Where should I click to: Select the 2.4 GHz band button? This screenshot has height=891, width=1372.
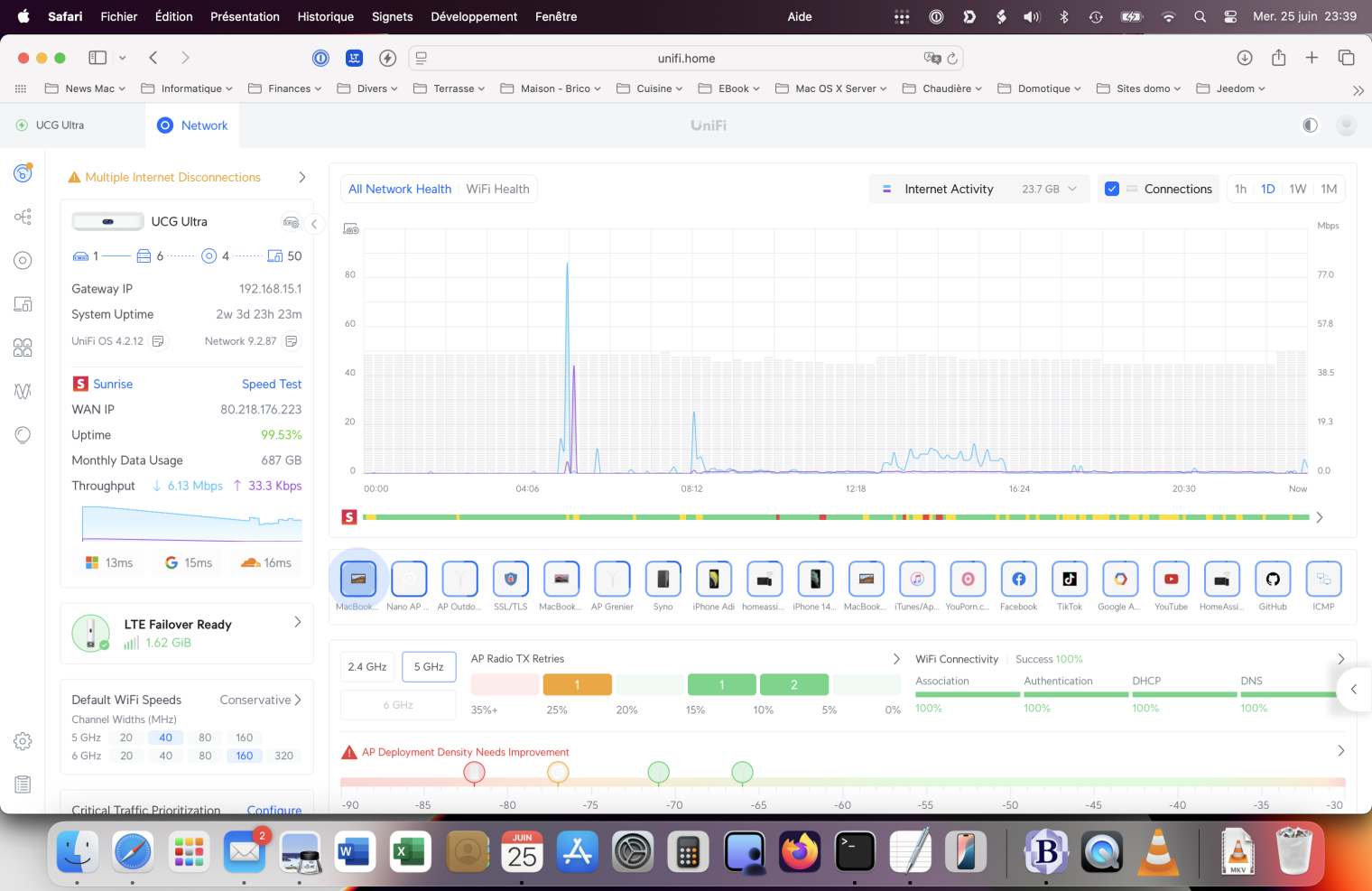pos(367,667)
